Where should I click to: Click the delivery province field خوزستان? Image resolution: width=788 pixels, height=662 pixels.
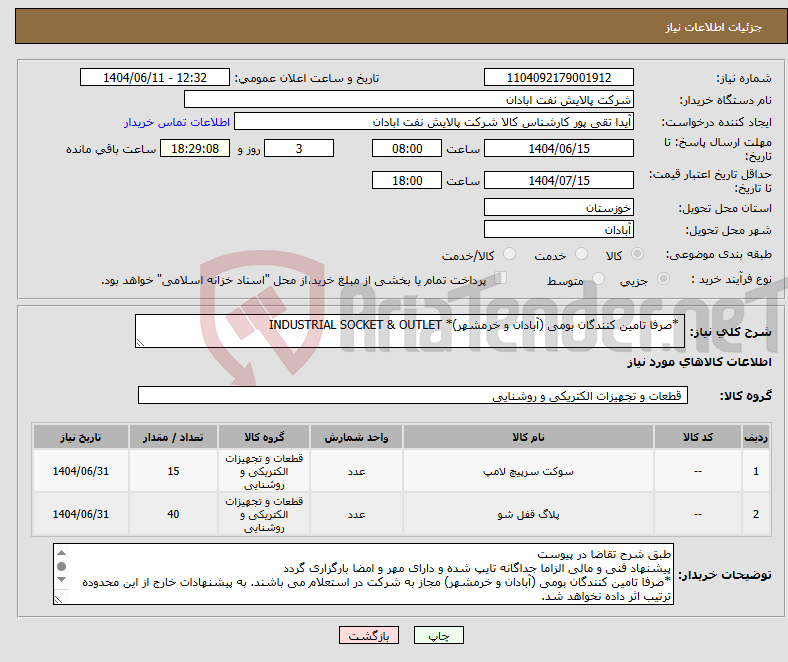click(559, 208)
